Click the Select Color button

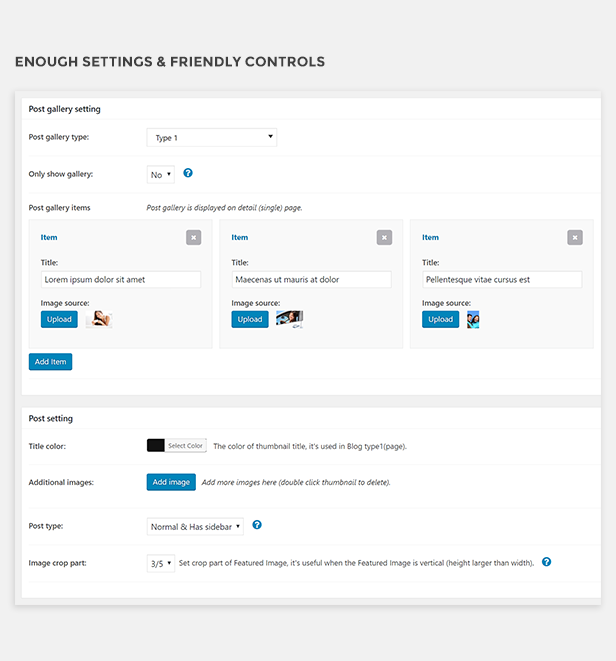[186, 446]
